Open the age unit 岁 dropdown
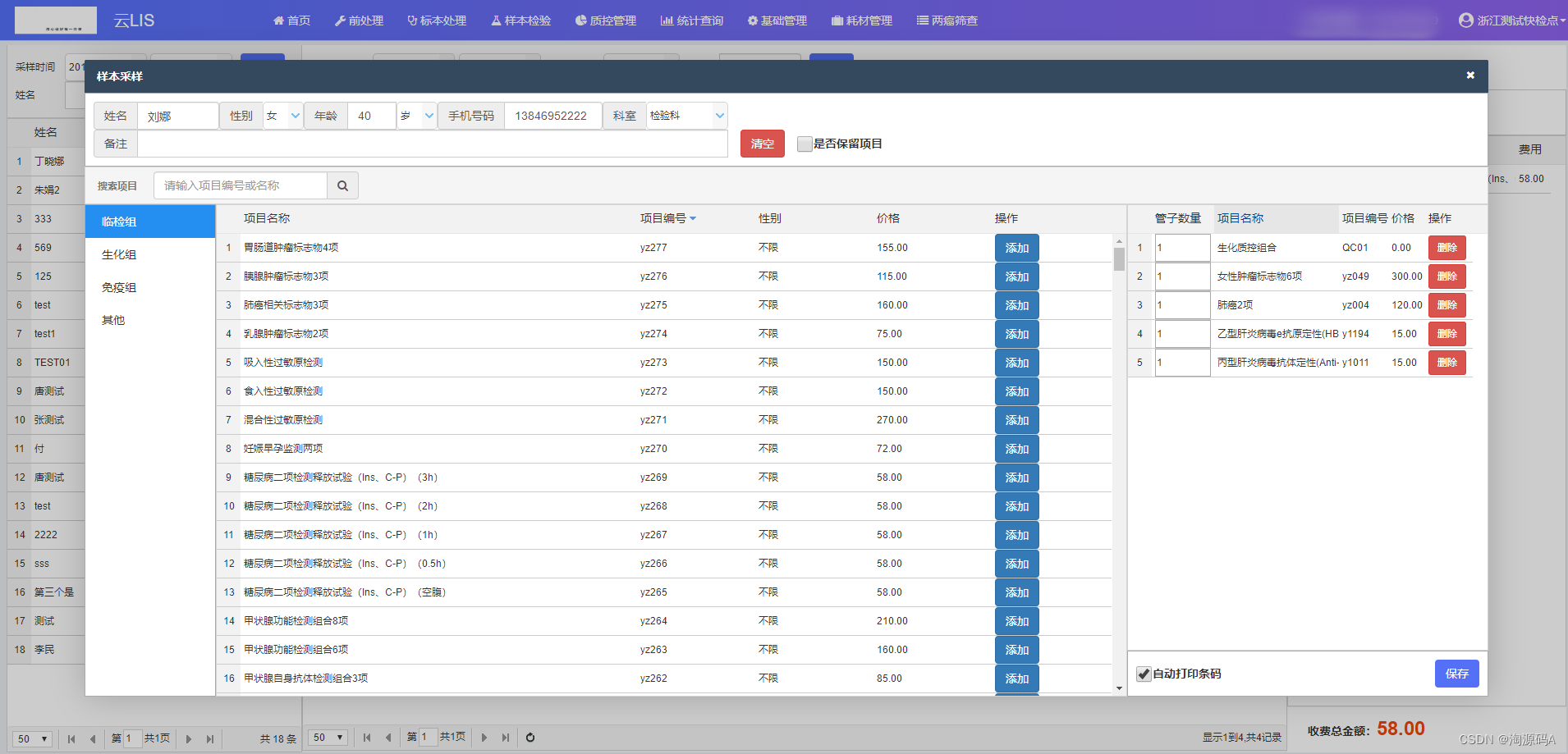Image resolution: width=1568 pixels, height=754 pixels. coord(417,116)
